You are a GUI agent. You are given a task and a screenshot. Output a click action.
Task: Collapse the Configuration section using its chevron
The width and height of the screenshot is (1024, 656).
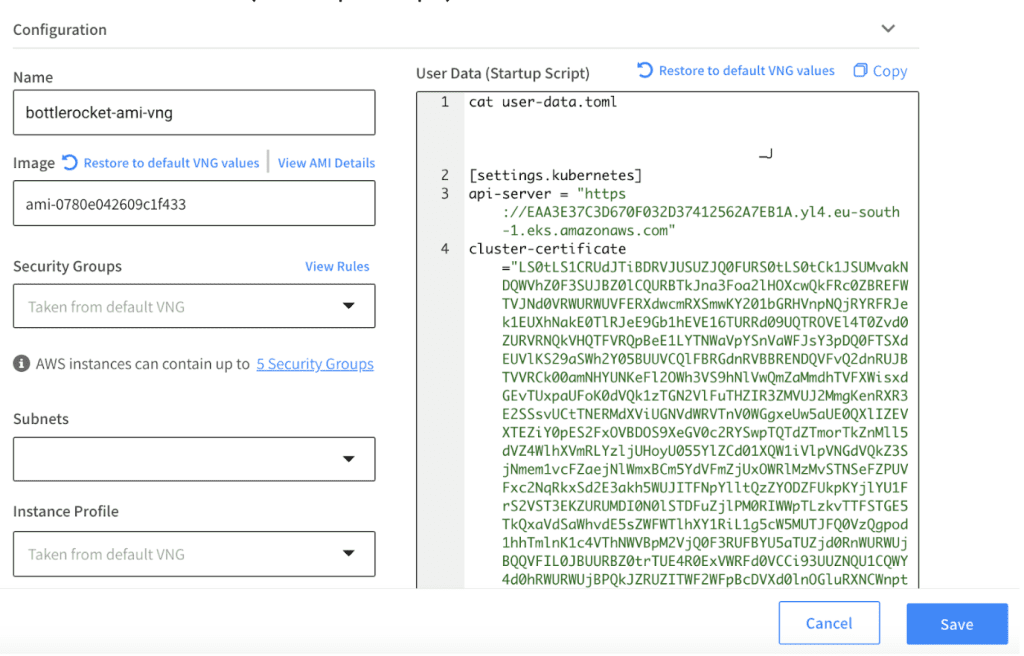887,29
